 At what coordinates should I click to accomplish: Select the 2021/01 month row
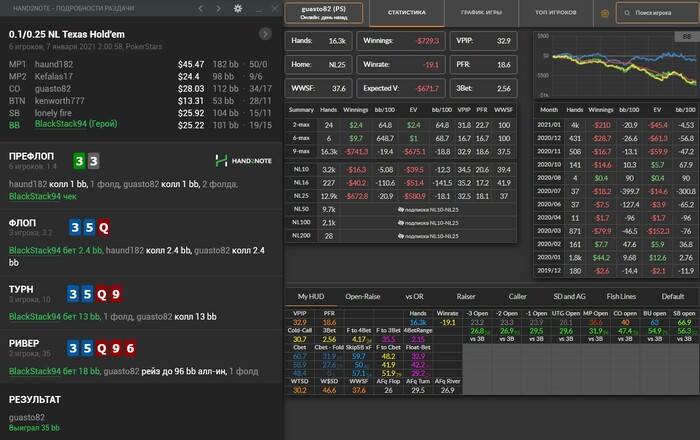[616, 125]
